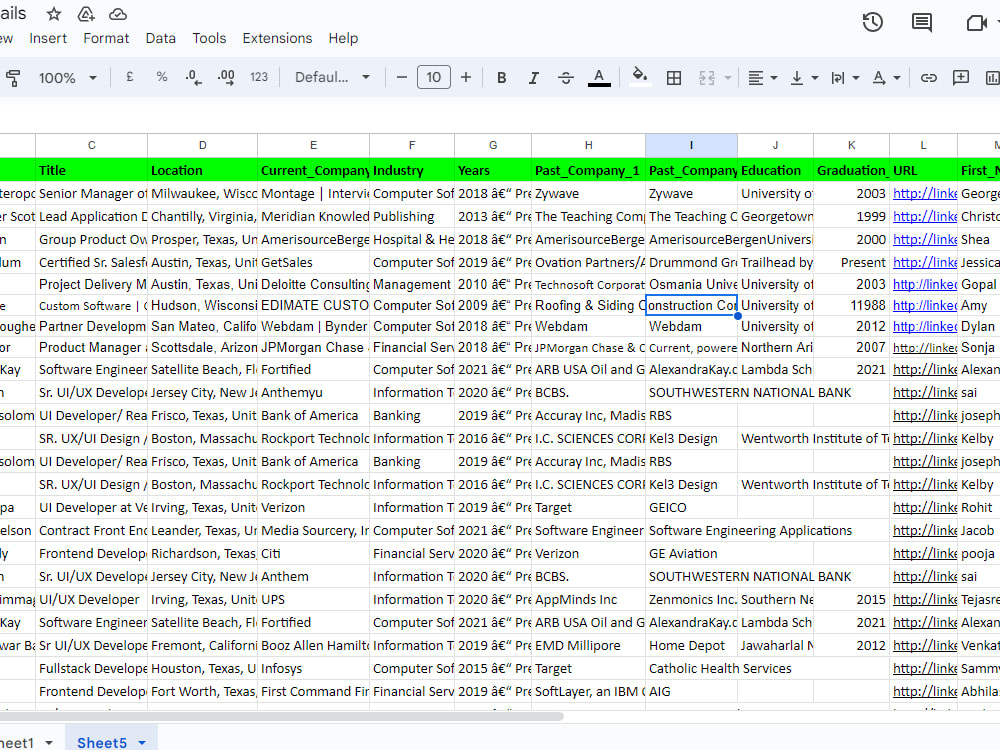Open the Format menu

click(x=106, y=38)
